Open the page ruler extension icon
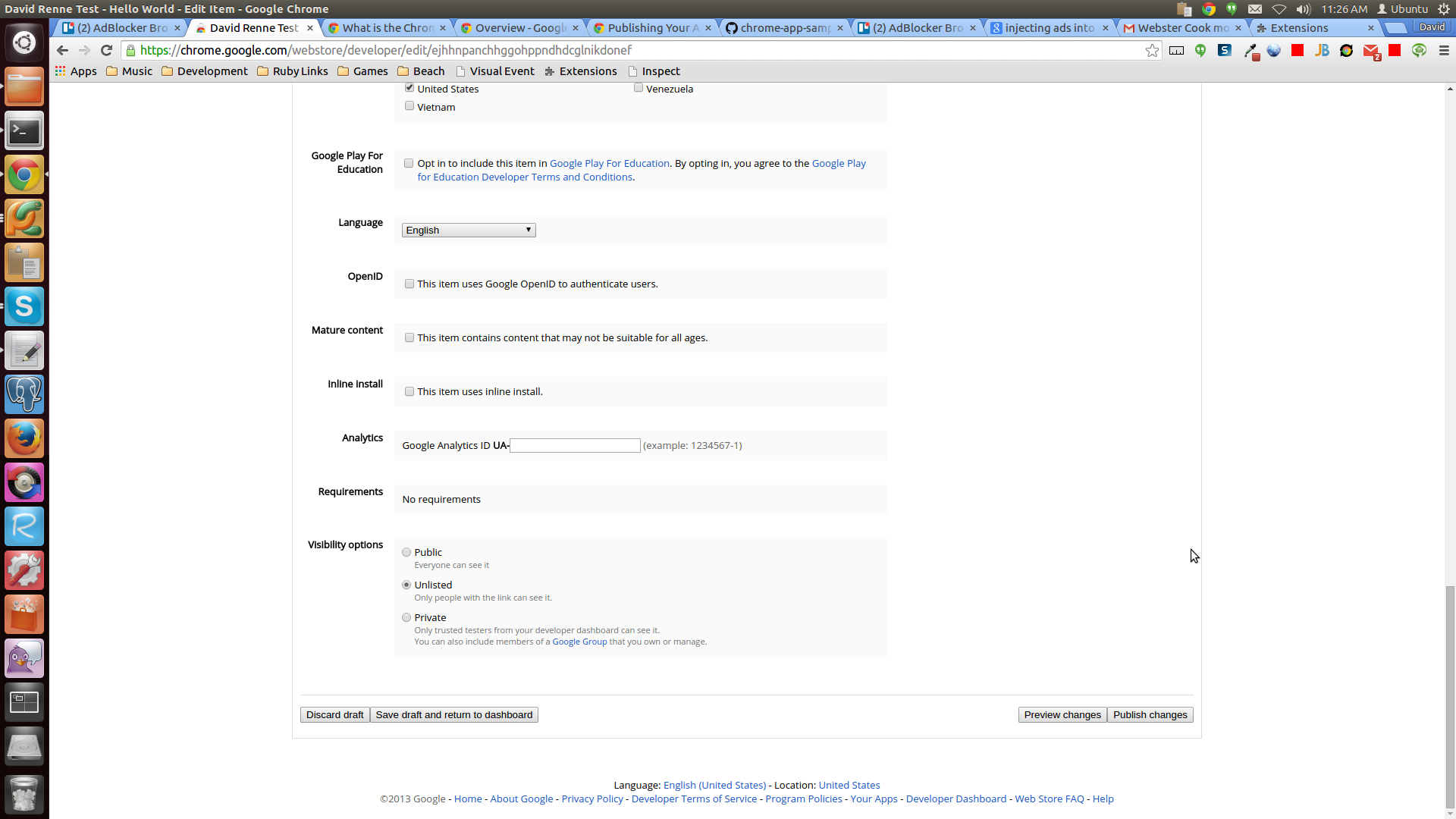The image size is (1456, 819). [1176, 50]
